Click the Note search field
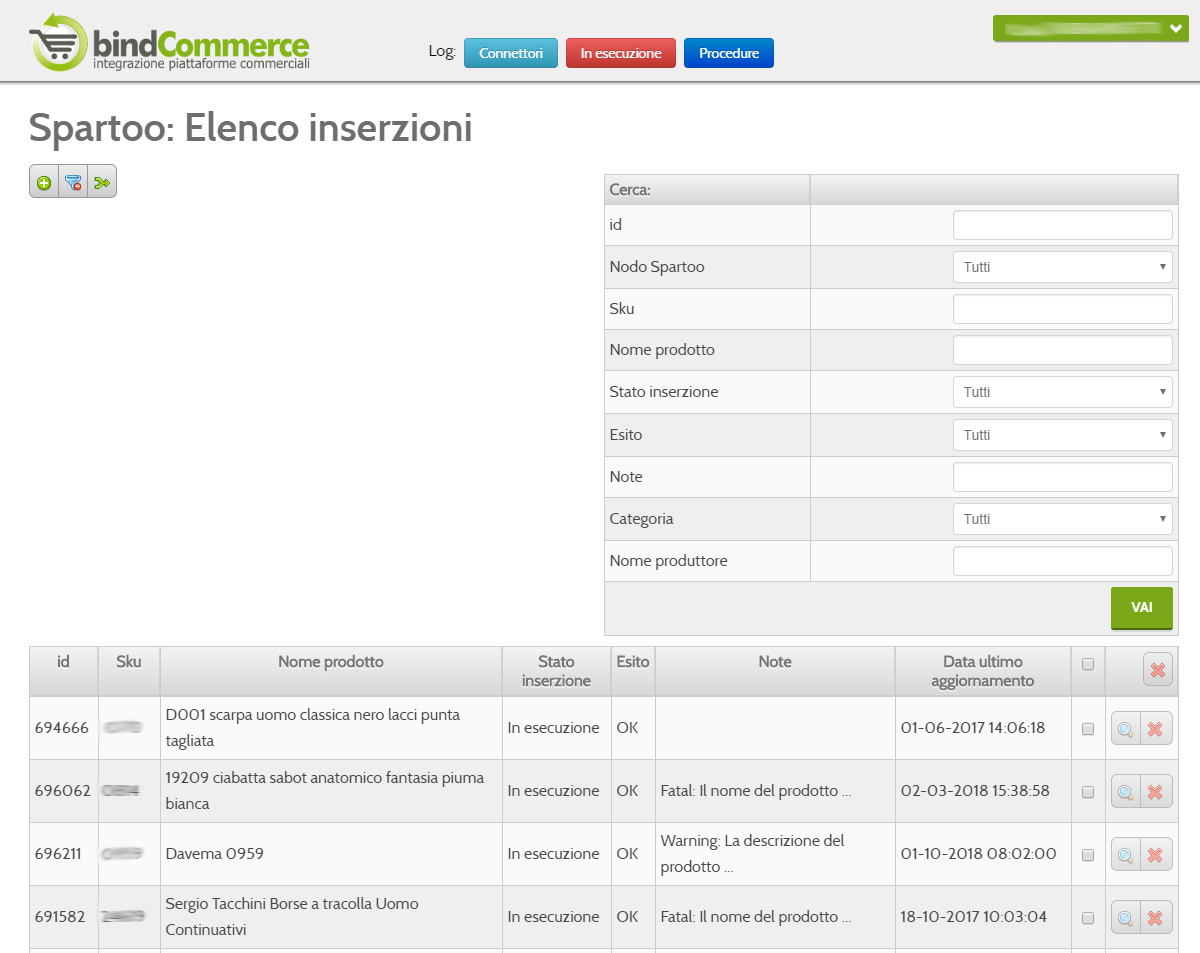Image resolution: width=1200 pixels, height=953 pixels. (x=1062, y=477)
